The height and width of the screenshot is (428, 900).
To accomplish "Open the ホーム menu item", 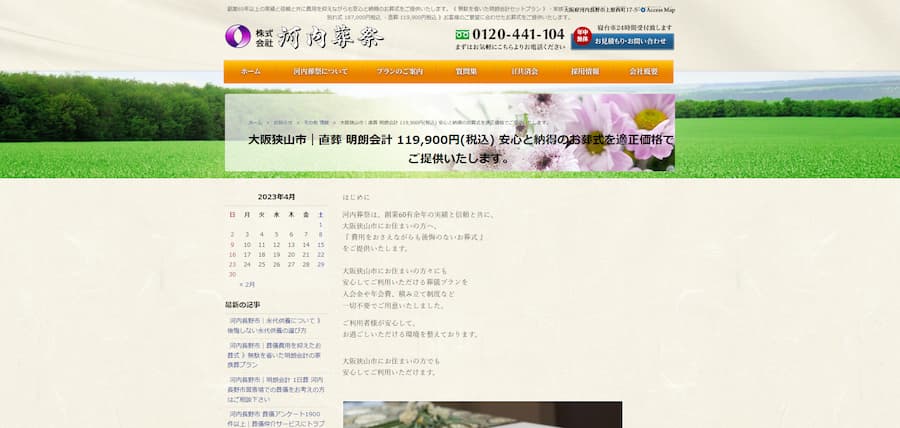I will 251,72.
